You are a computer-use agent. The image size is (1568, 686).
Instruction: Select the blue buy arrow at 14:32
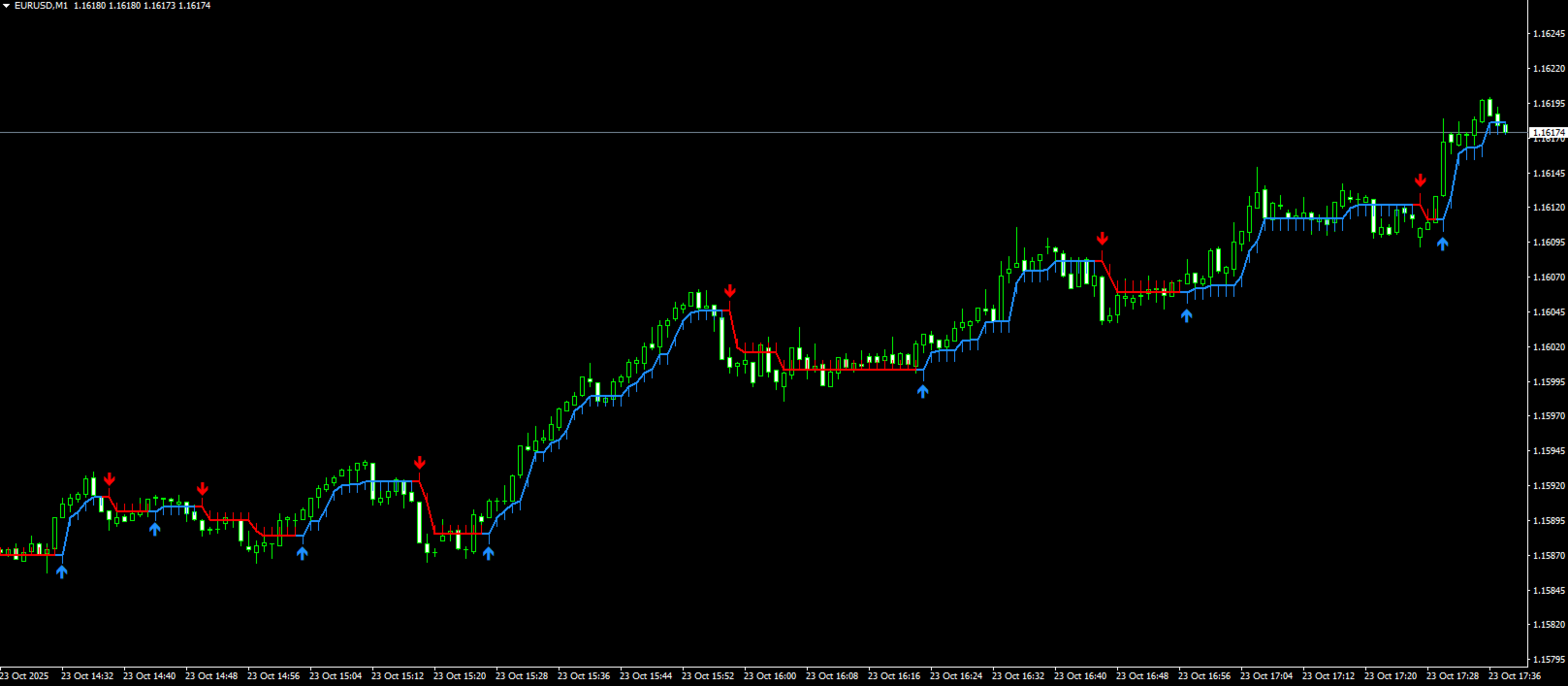(x=62, y=572)
